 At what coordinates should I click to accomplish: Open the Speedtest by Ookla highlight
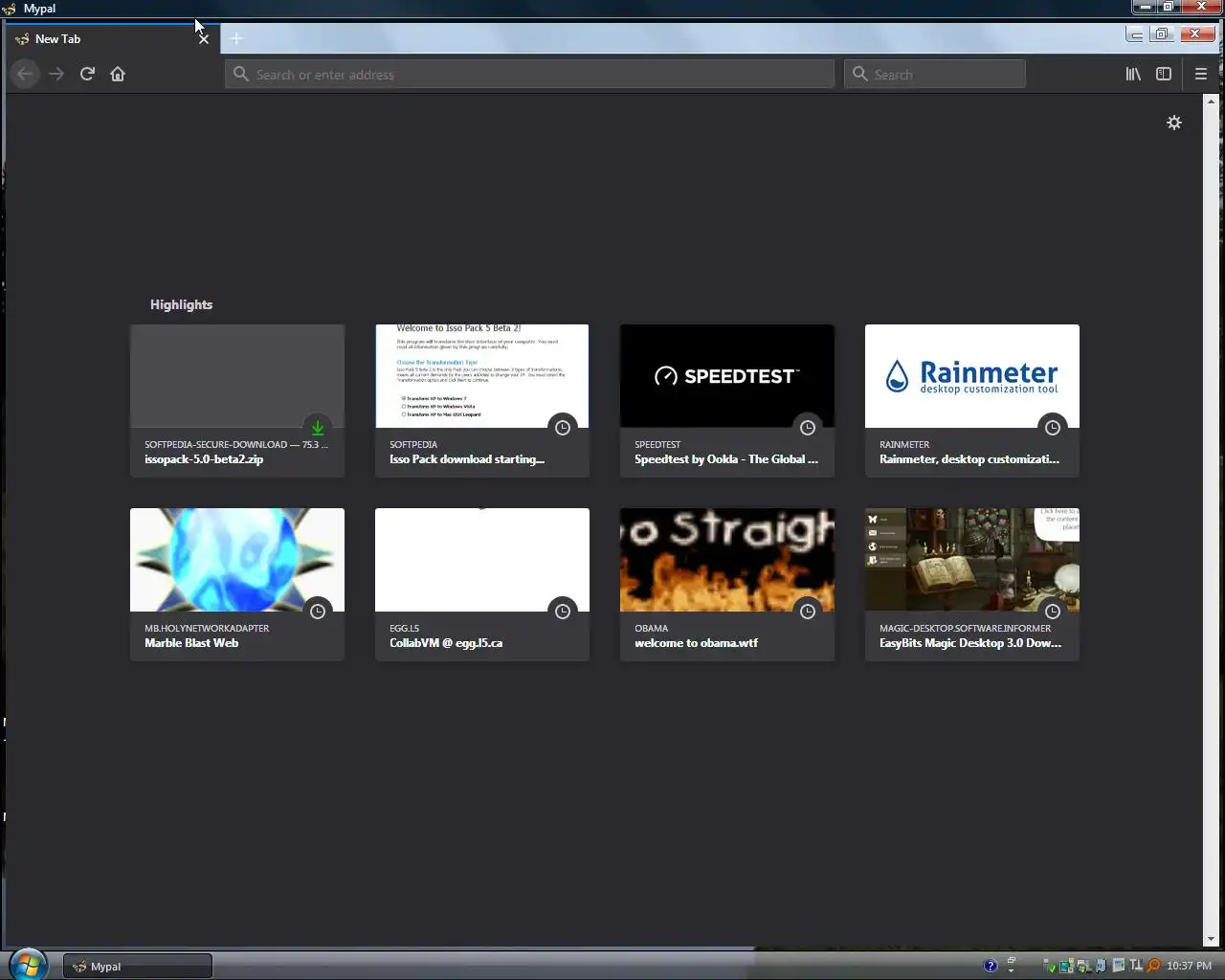click(x=727, y=400)
